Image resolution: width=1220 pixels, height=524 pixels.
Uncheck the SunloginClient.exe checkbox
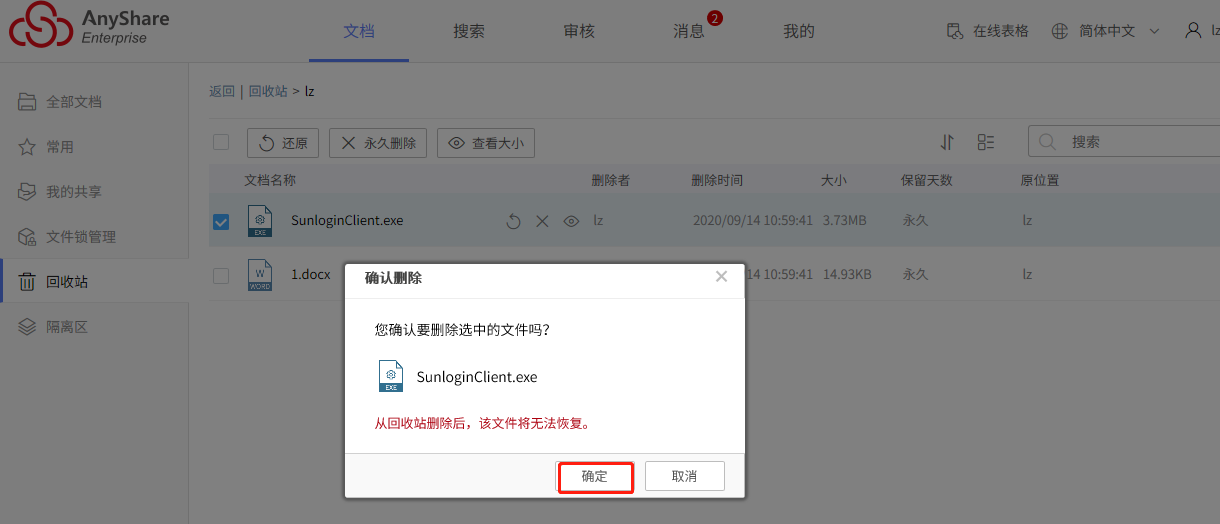(221, 221)
